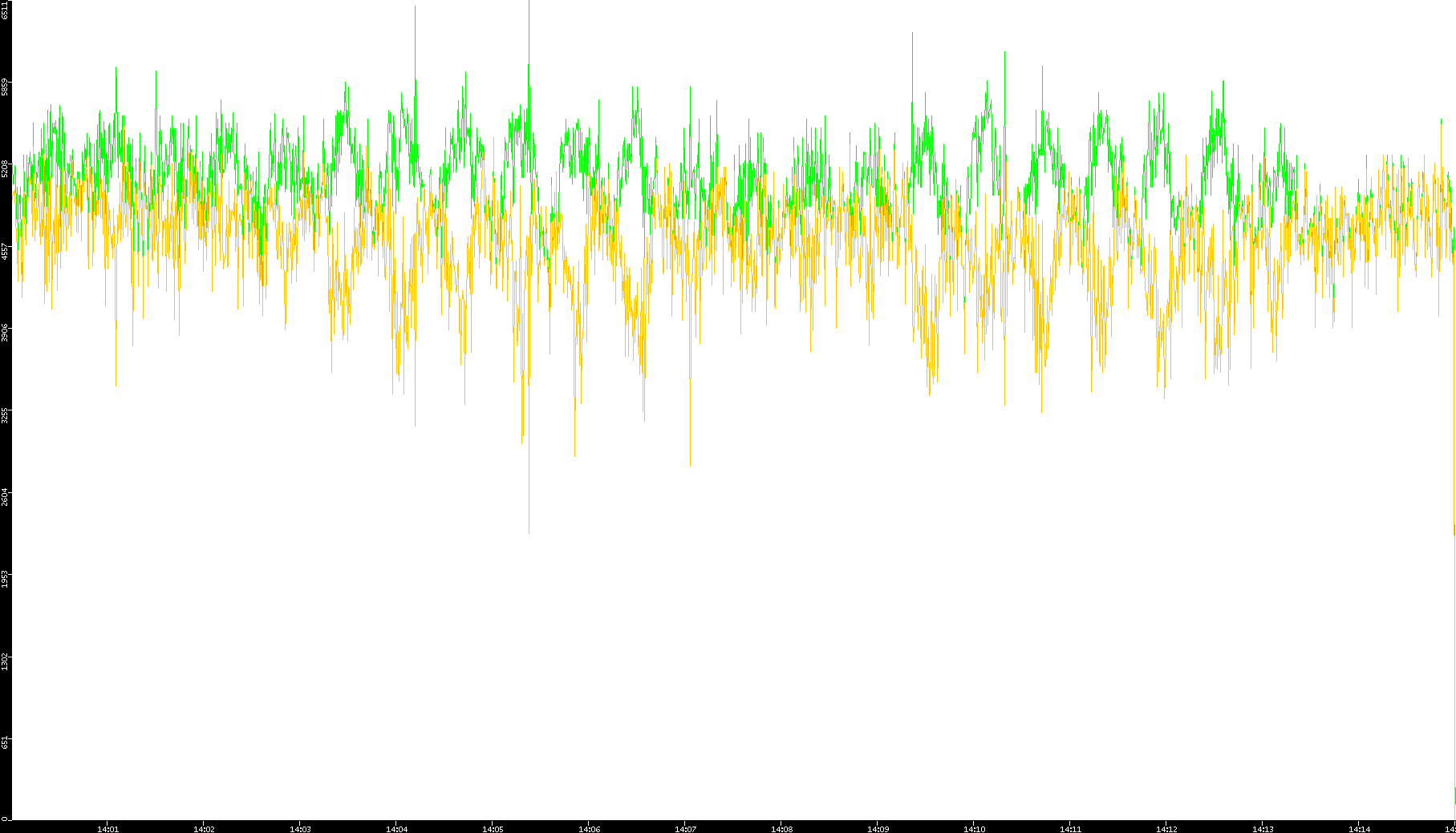Click the 4557 vertical axis label
This screenshot has width=1456, height=833.
pos(5,251)
